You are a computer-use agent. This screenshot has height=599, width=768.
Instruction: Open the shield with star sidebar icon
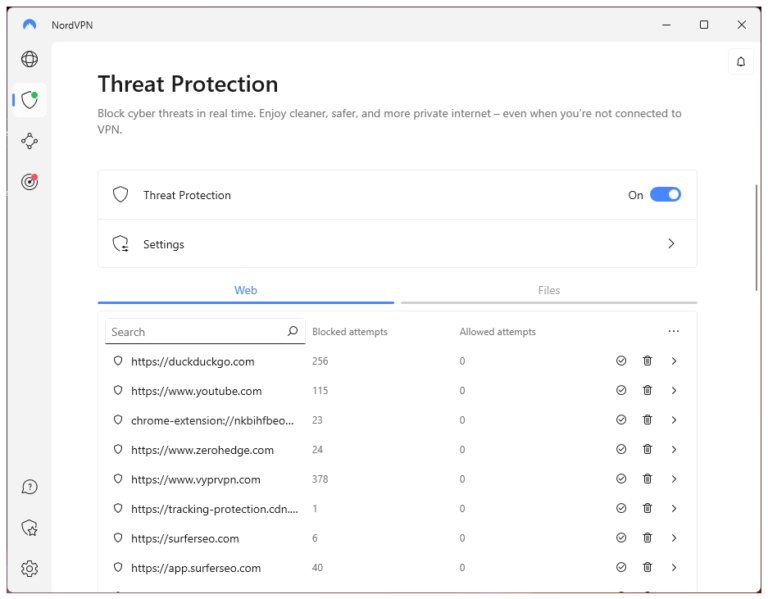click(x=29, y=527)
